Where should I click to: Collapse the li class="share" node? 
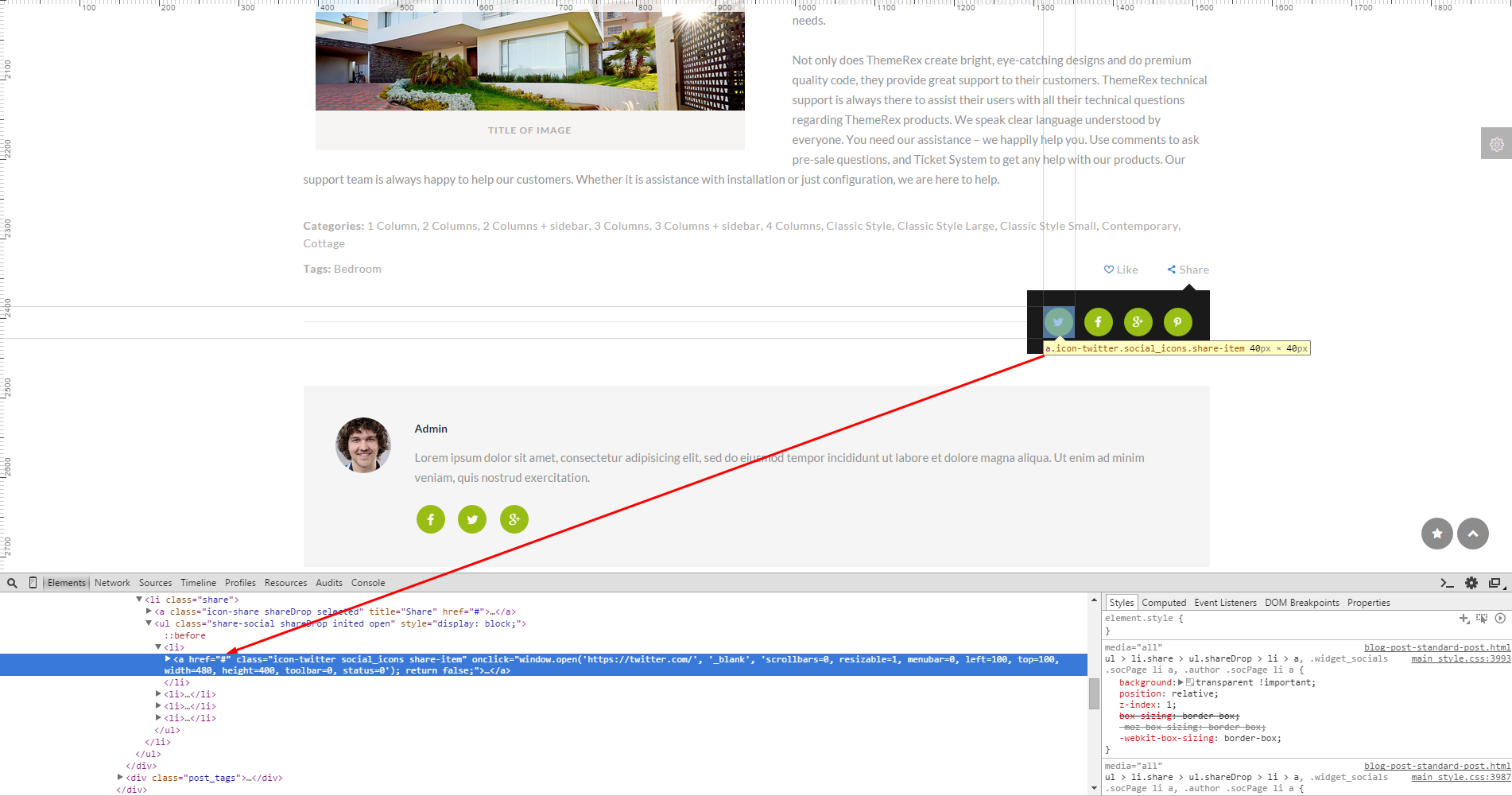139,600
